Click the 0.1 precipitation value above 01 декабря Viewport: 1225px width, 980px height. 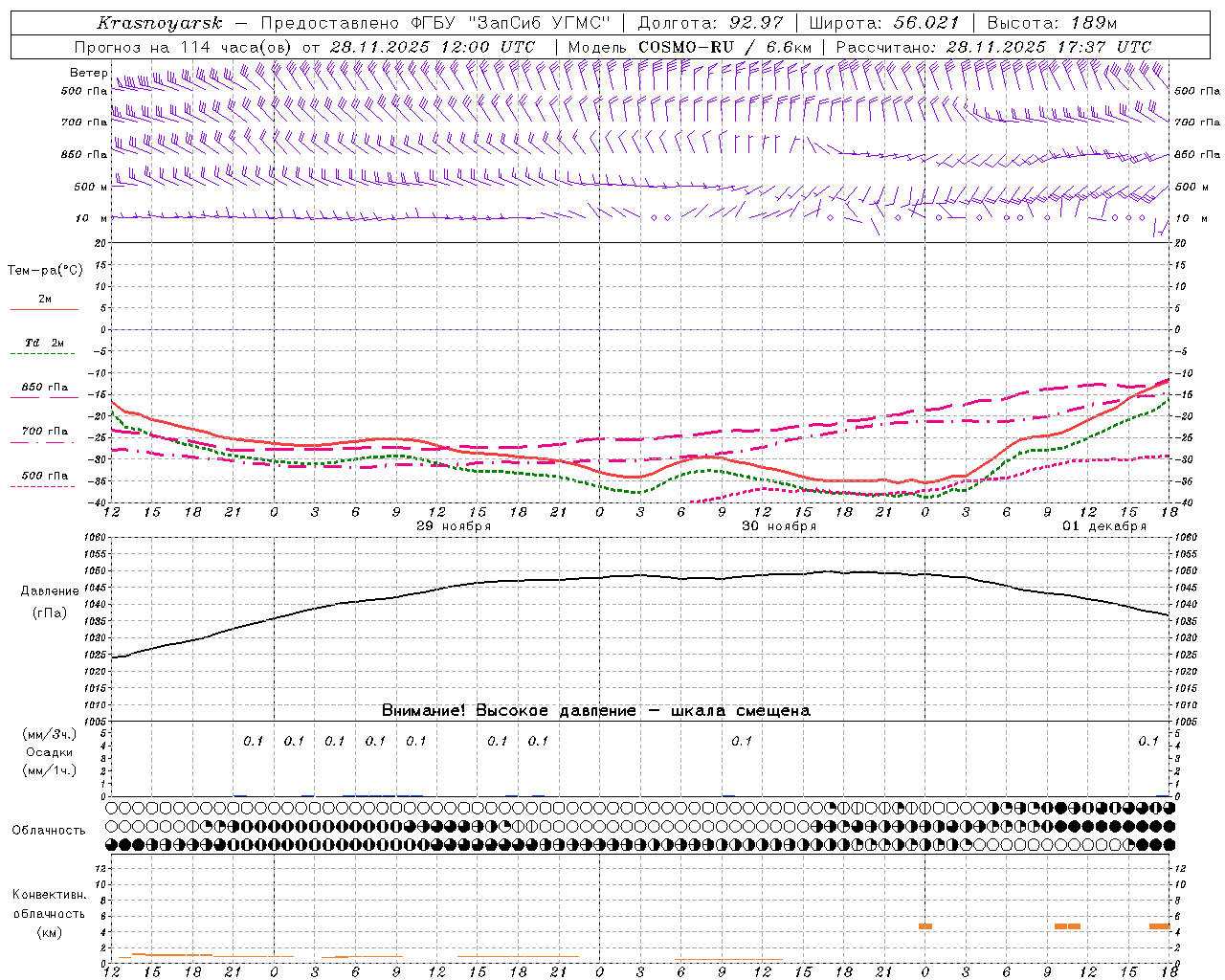tap(1148, 741)
